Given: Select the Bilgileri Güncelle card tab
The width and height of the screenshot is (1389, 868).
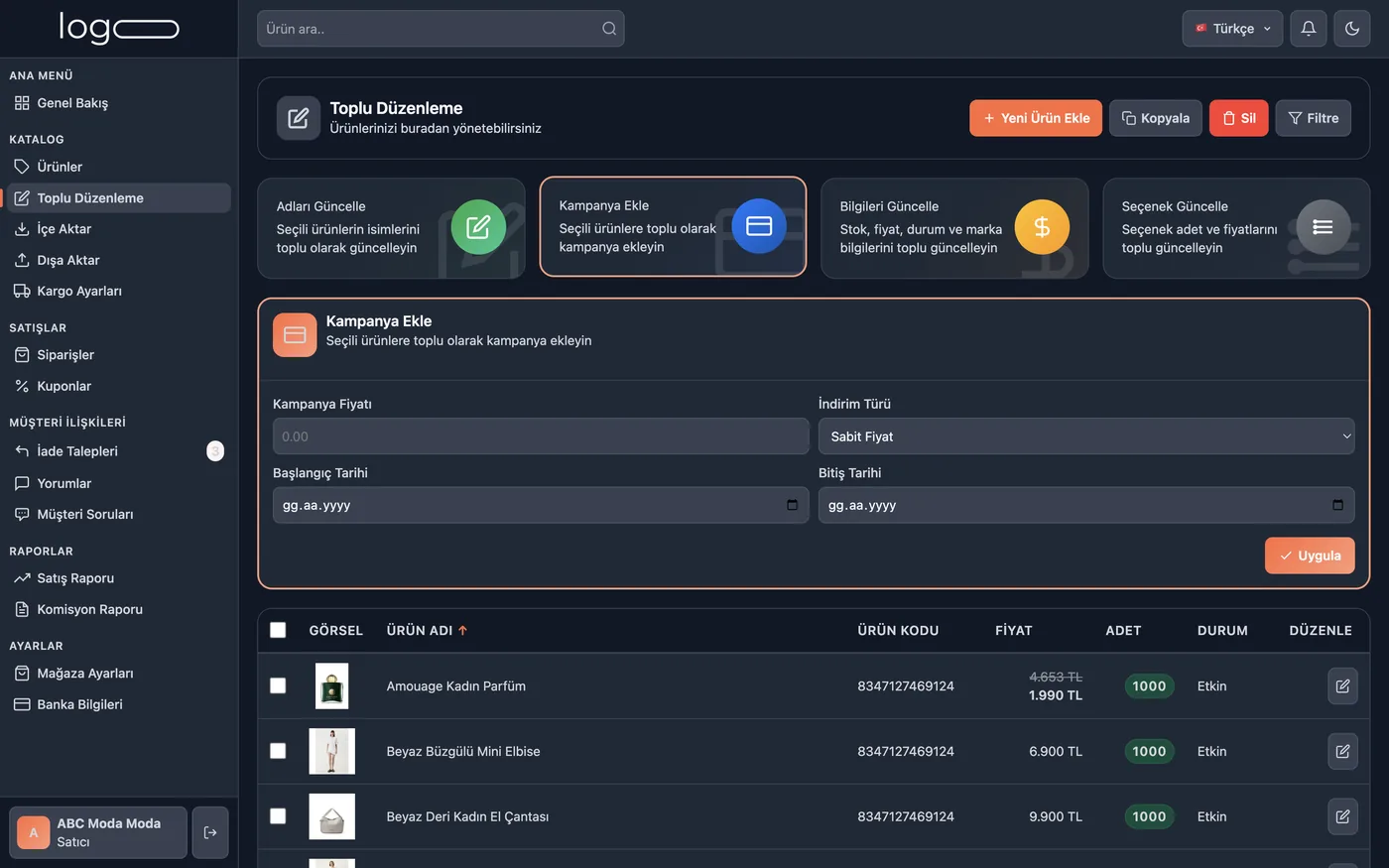Looking at the screenshot, I should click(954, 228).
